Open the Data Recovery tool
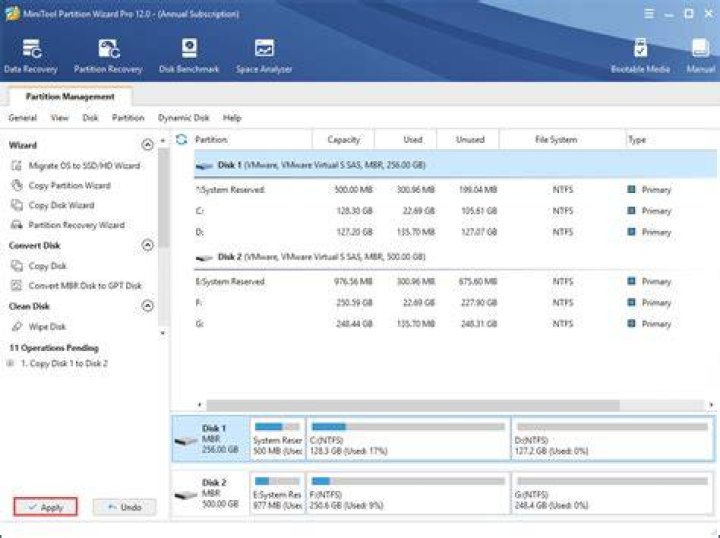 coord(31,56)
